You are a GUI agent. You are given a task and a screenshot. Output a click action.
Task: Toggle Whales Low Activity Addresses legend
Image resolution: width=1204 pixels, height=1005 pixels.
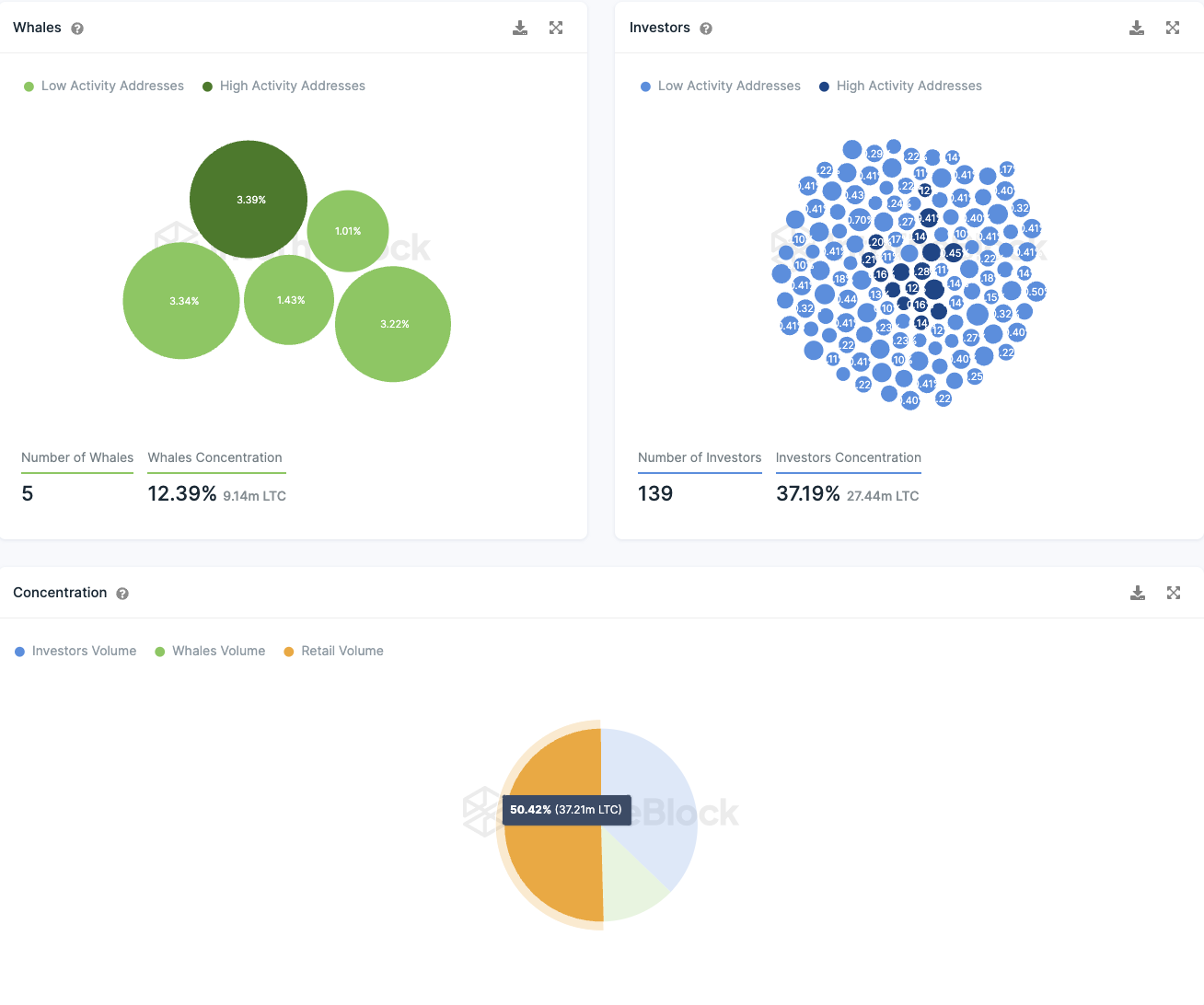104,86
